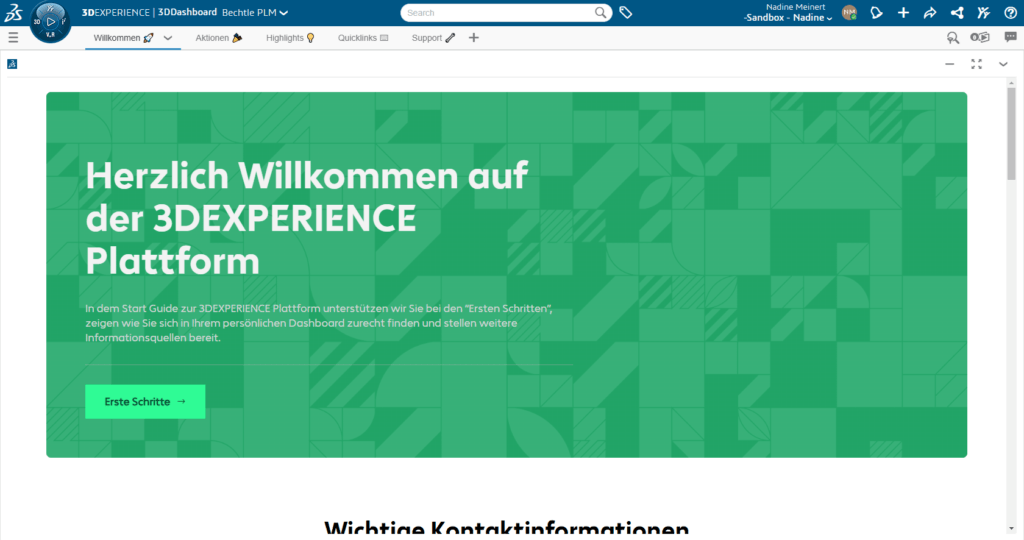Toggle the play mode icon next to chat

point(981,38)
